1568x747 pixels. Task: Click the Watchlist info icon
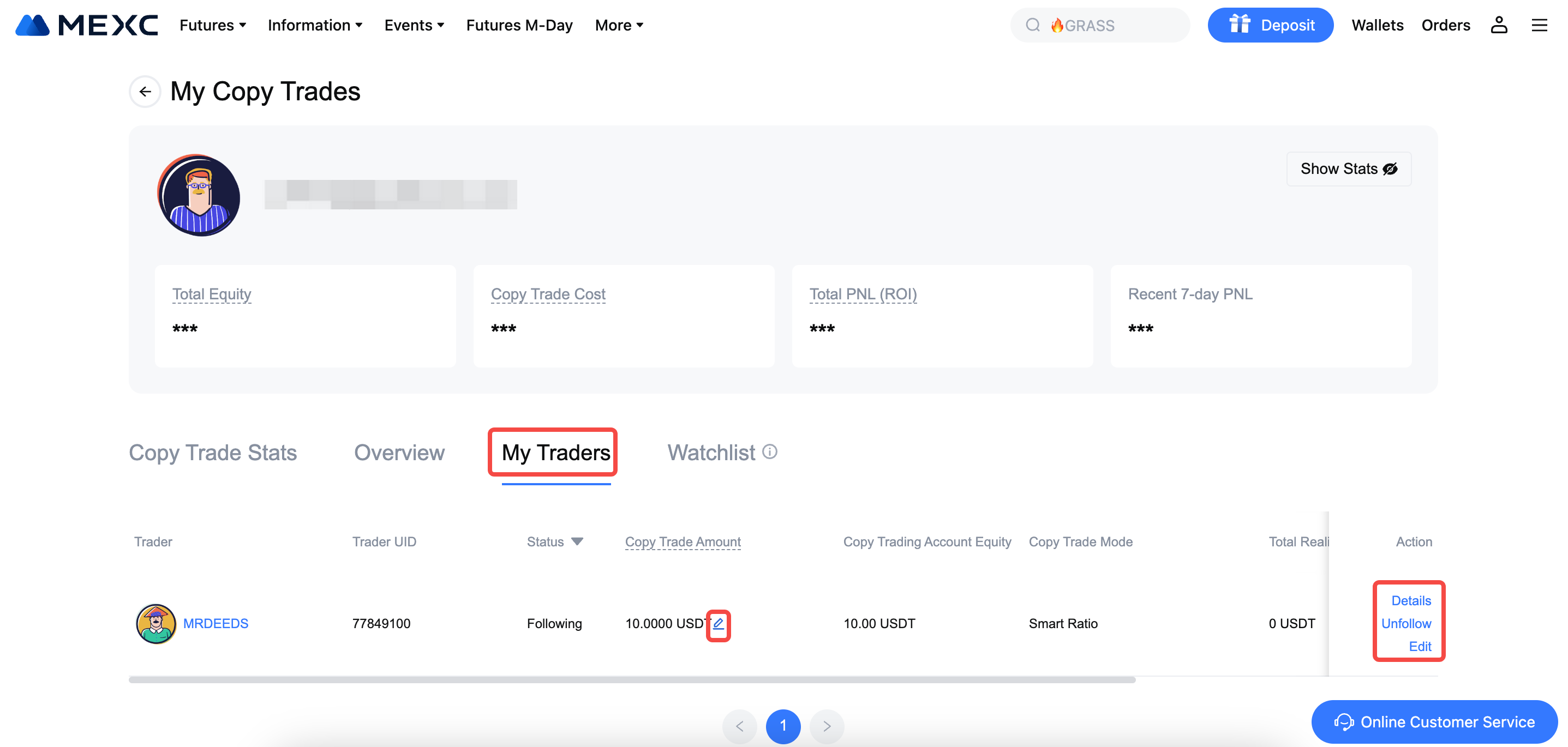click(770, 451)
